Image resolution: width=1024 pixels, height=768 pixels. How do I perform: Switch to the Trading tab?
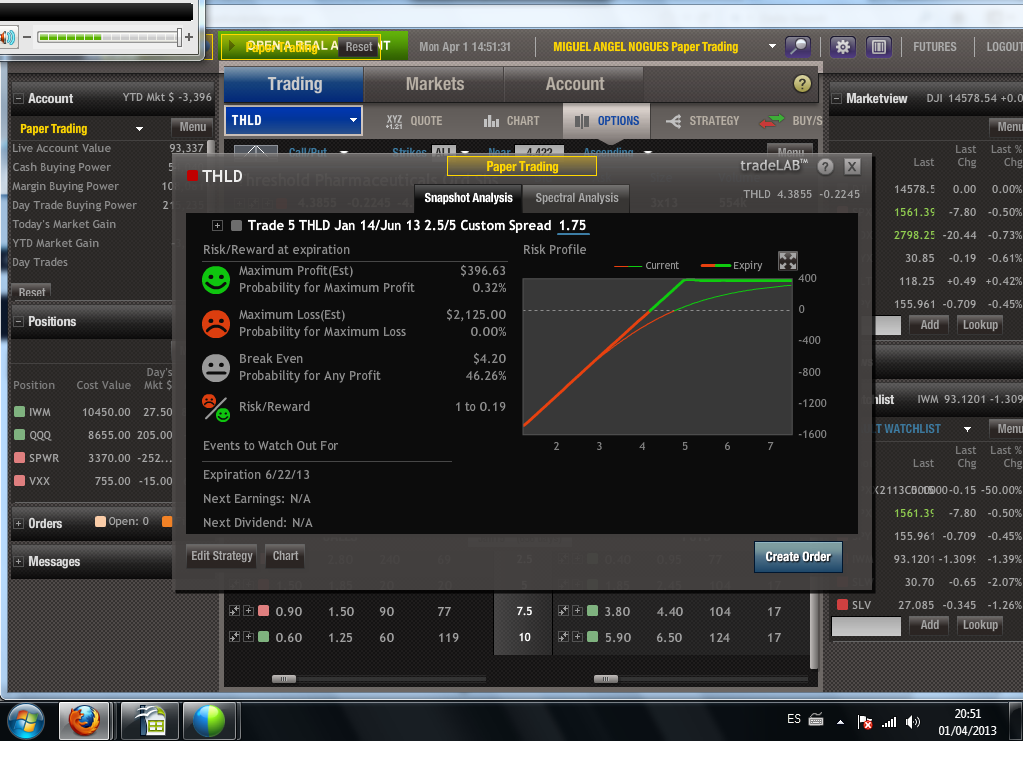tap(294, 84)
